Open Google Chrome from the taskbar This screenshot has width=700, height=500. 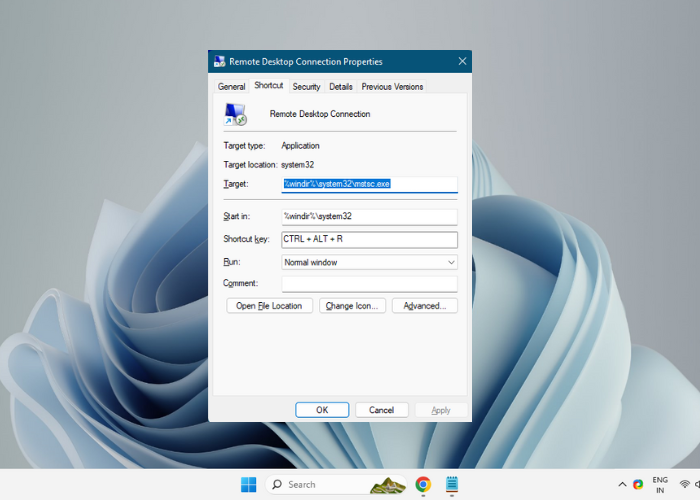[x=423, y=484]
